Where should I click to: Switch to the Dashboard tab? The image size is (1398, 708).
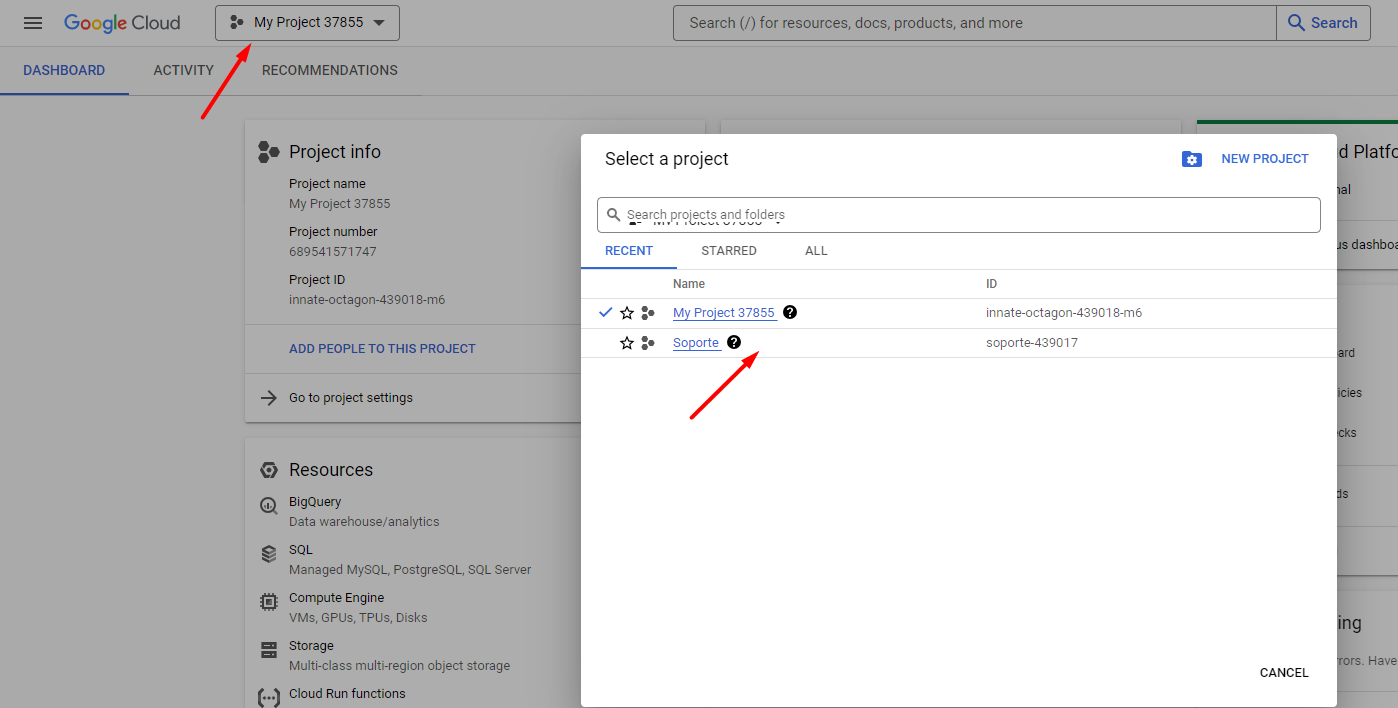[x=64, y=70]
